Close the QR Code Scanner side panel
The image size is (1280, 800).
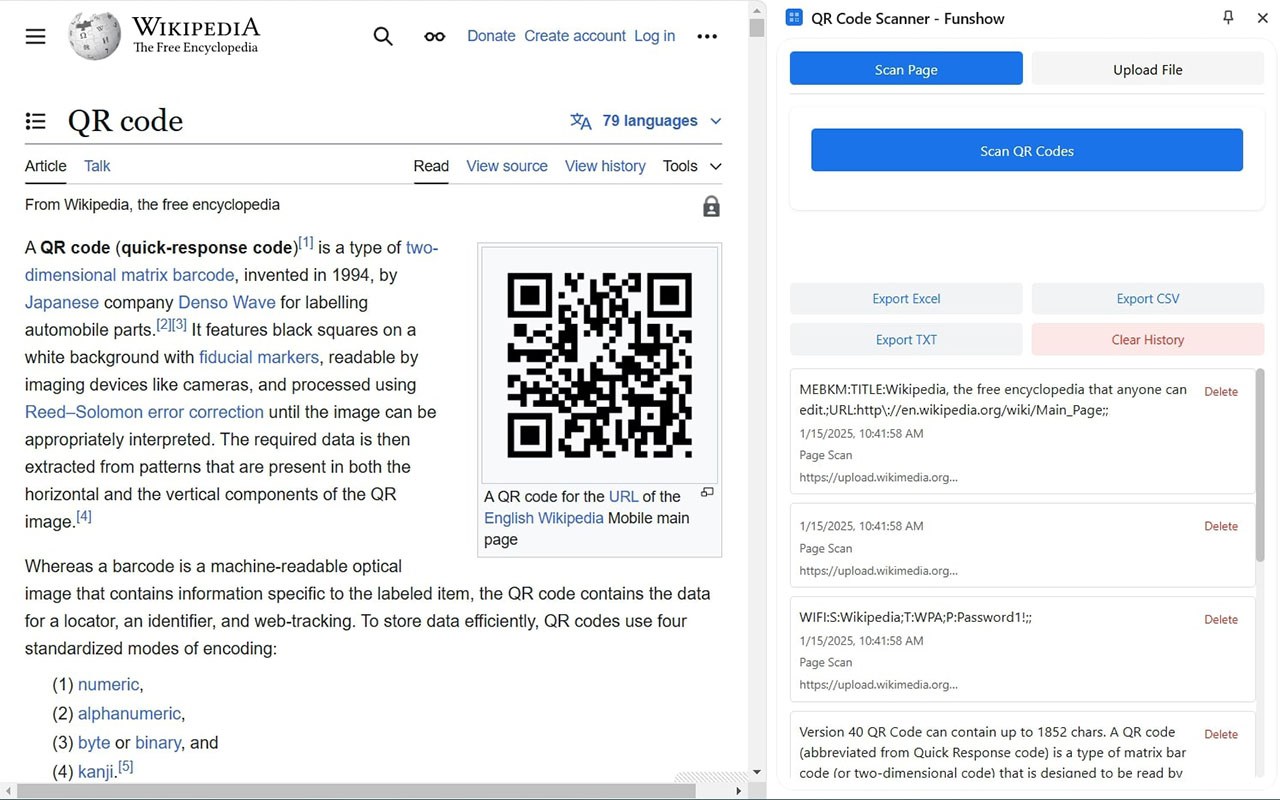click(1262, 18)
